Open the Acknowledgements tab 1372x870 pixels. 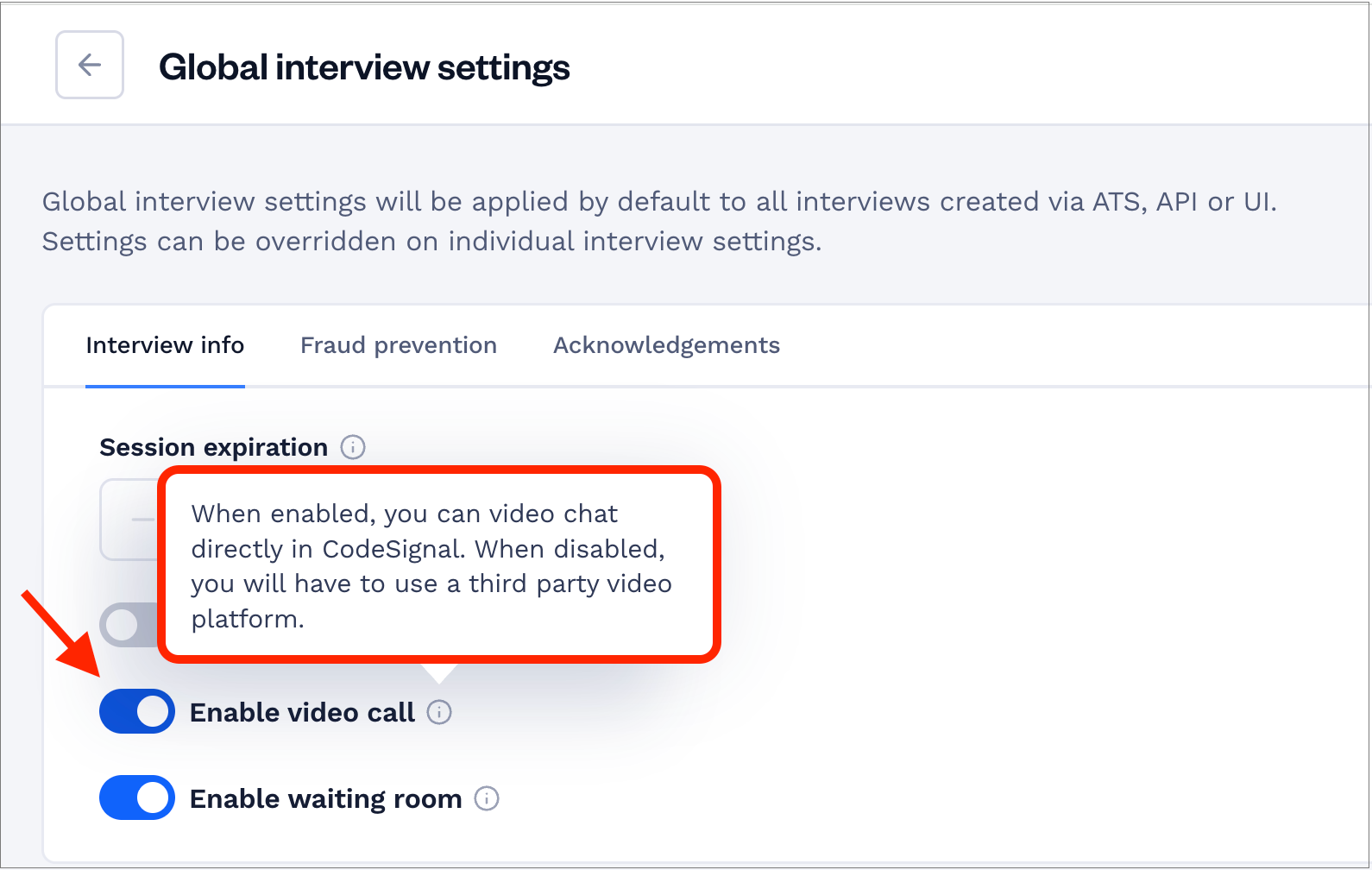point(666,345)
